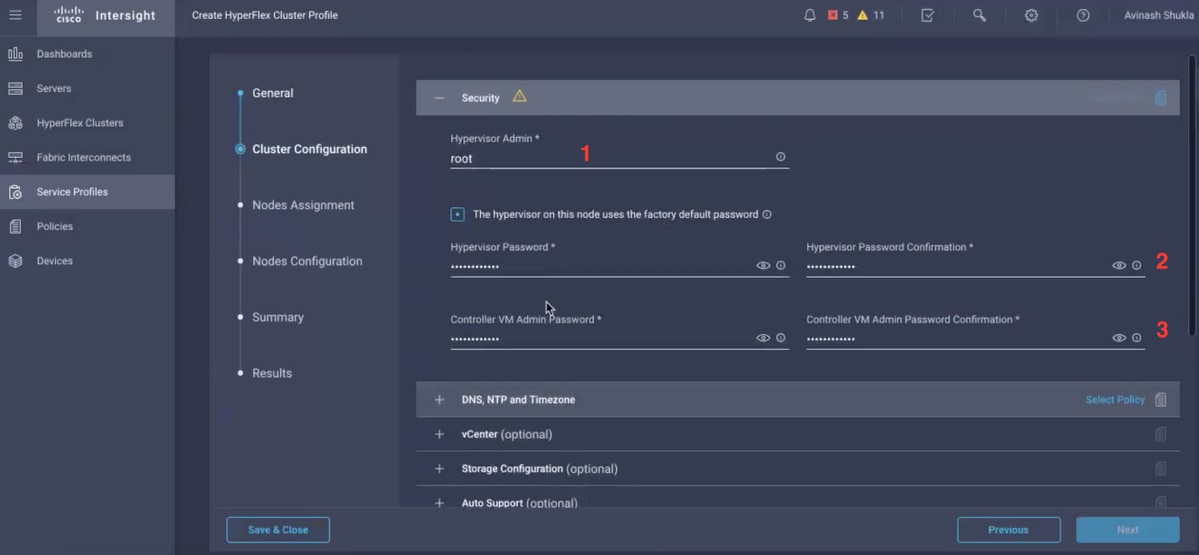
Task: Open Fabric Interconnects from the sidebar
Action: [83, 157]
